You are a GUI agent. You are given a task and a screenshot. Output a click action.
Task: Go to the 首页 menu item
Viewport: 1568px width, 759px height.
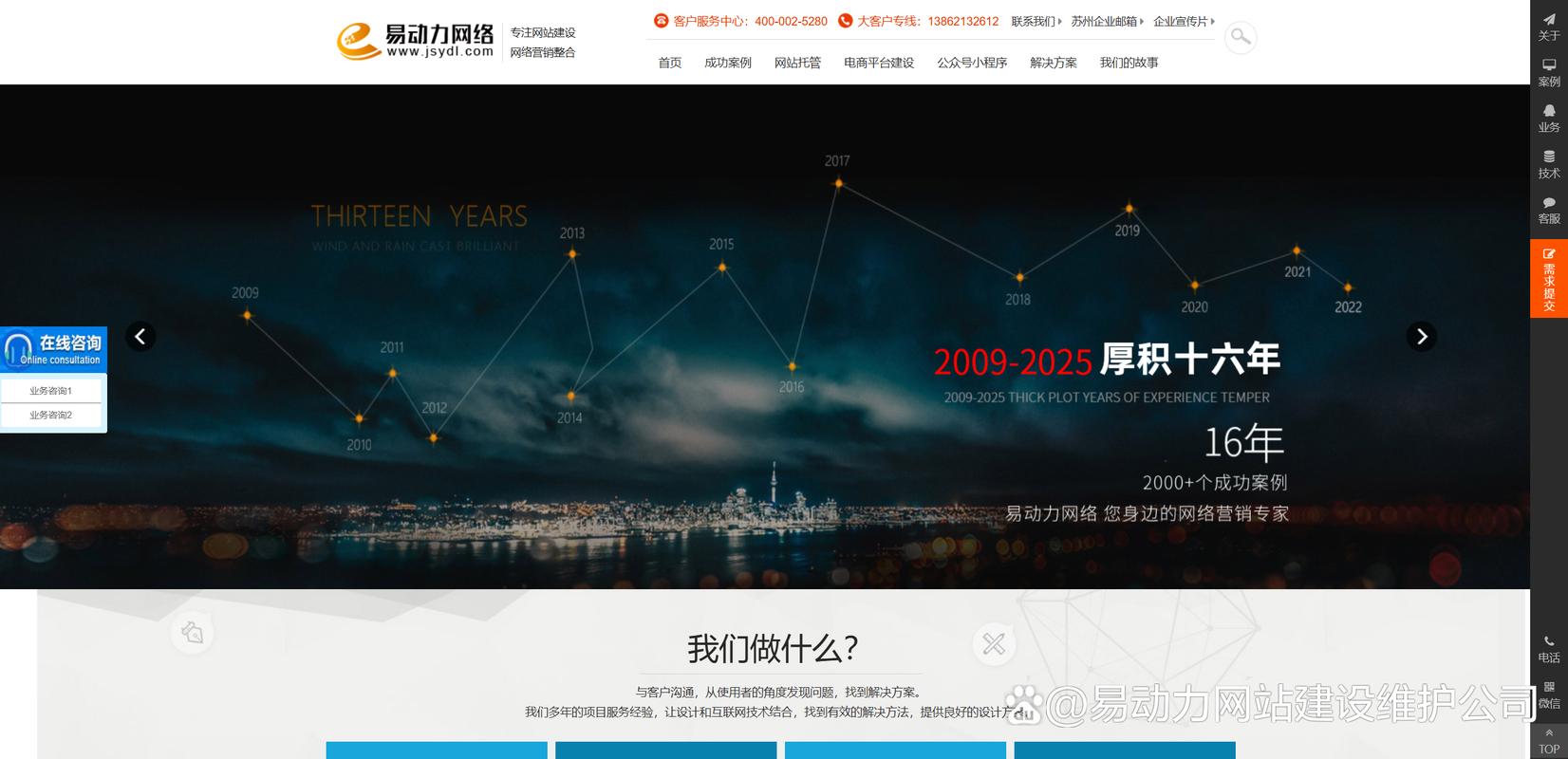[670, 63]
